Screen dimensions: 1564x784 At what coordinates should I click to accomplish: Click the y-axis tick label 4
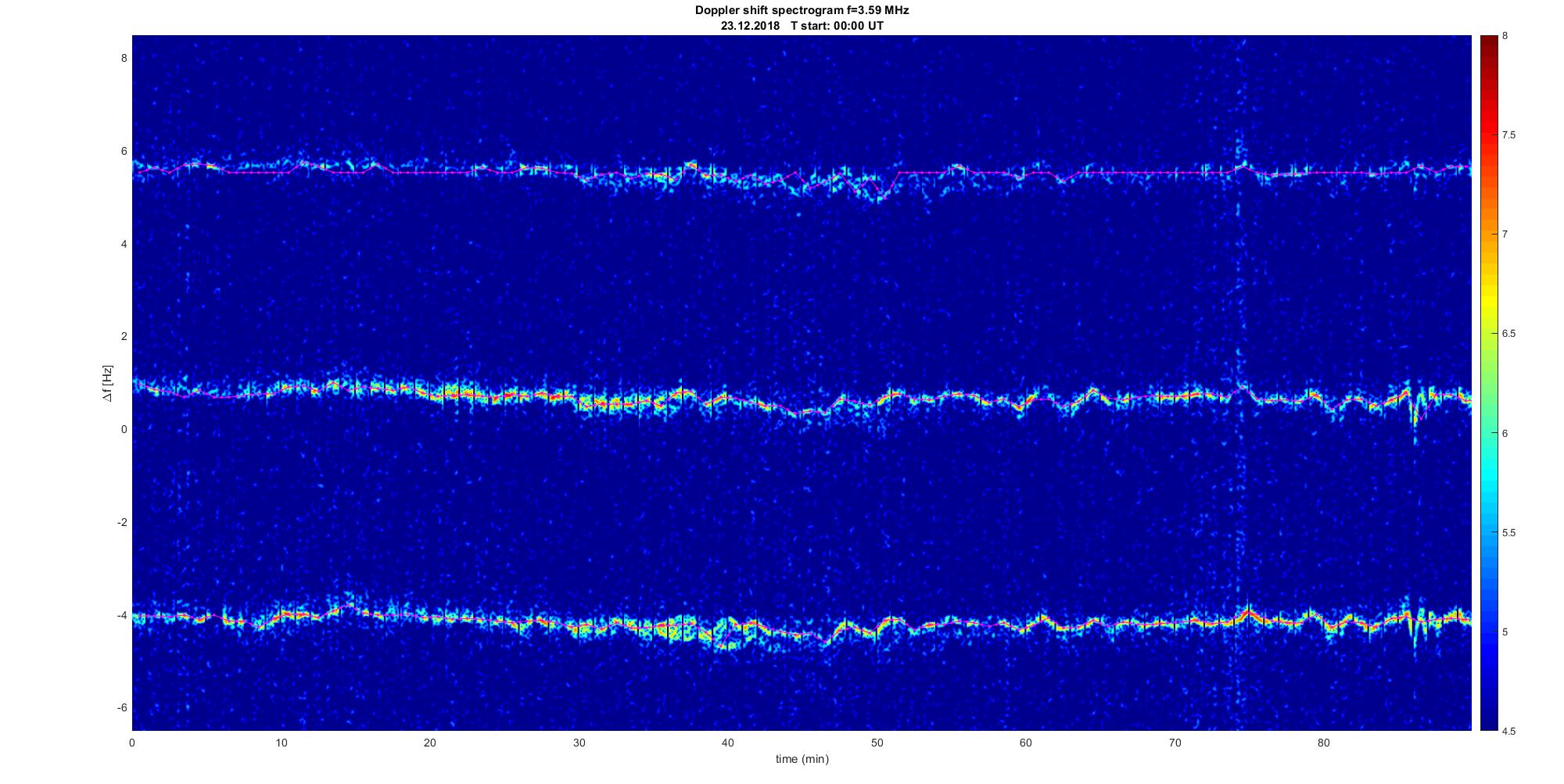[124, 244]
